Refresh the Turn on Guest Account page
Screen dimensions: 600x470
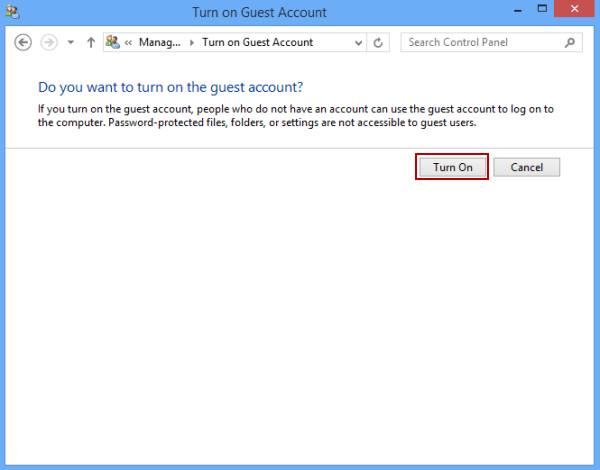pyautogui.click(x=378, y=43)
